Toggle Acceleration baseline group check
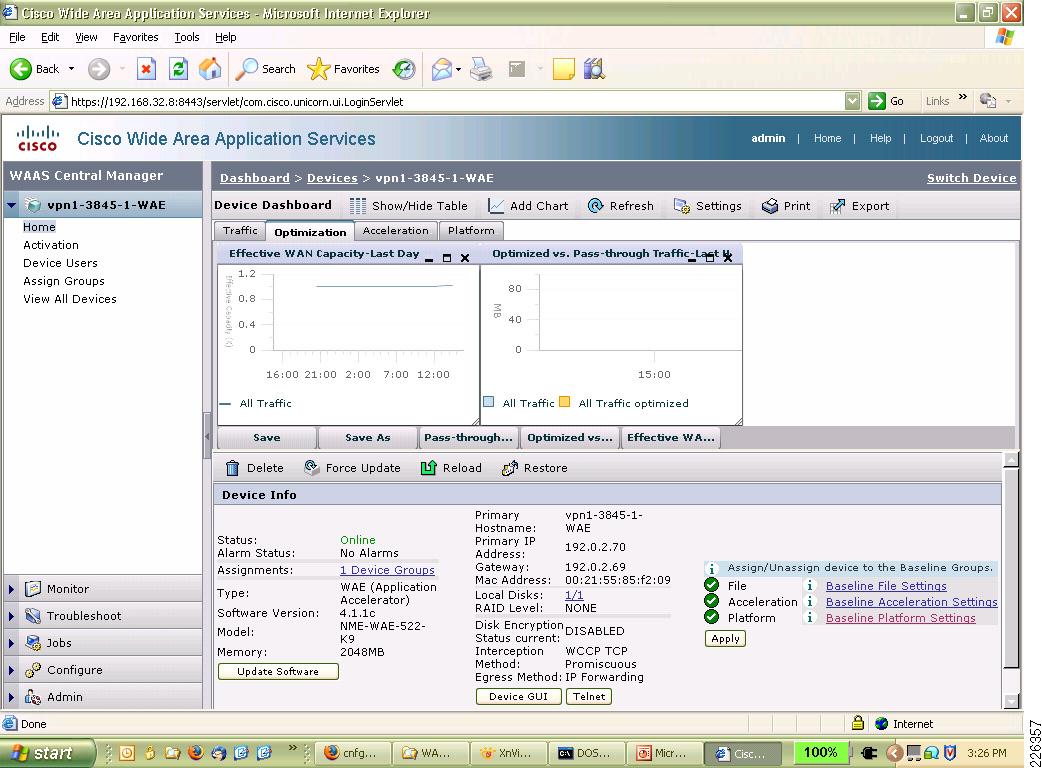1042x768 pixels. 712,601
